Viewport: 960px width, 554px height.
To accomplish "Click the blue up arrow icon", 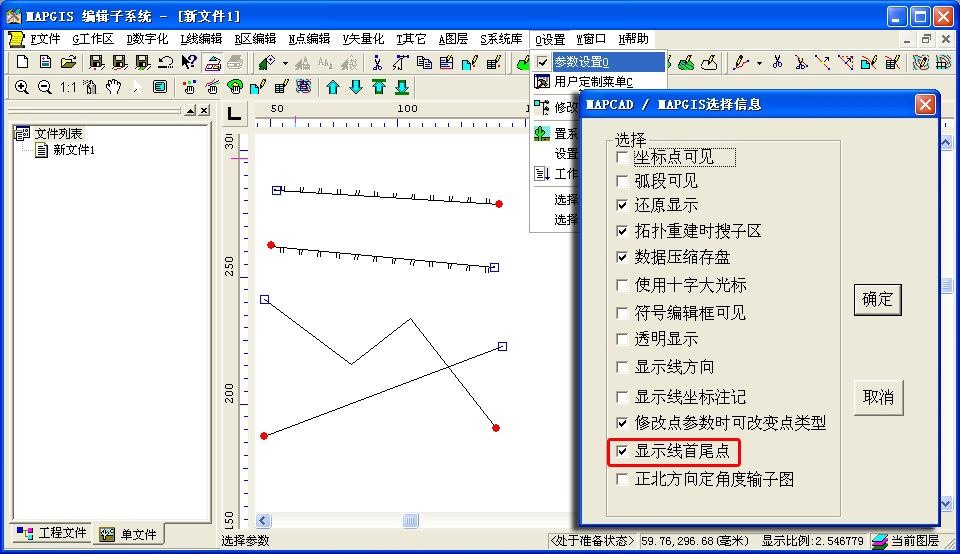I will (x=332, y=87).
